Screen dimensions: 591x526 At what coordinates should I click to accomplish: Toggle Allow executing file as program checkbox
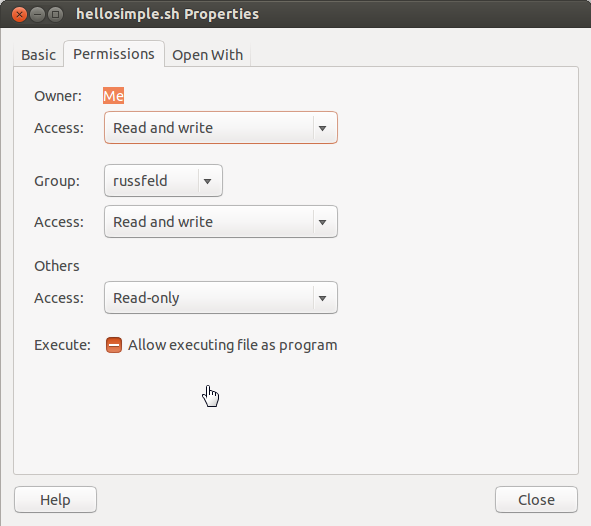114,345
